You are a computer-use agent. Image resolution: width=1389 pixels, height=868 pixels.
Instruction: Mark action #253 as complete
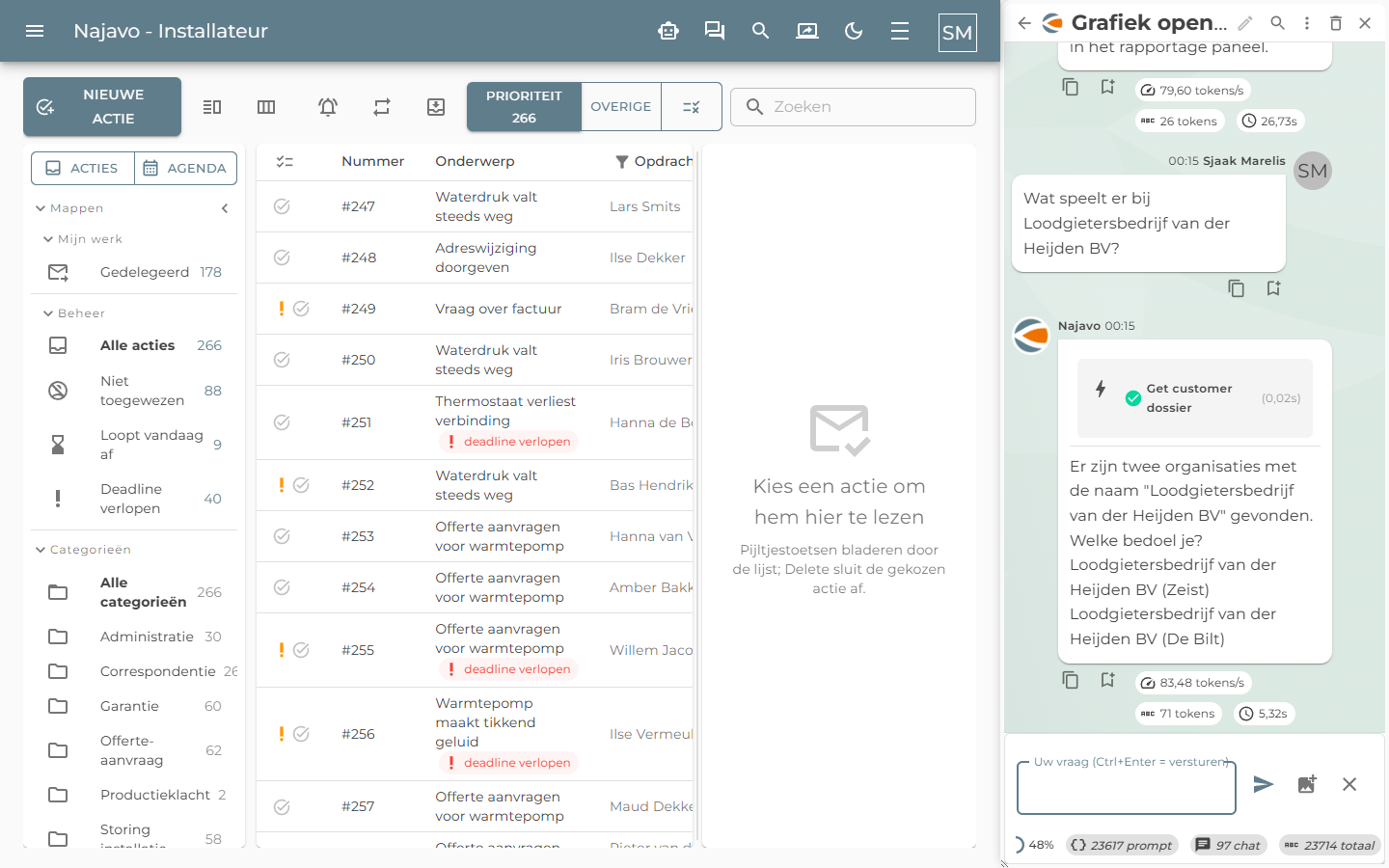click(282, 536)
